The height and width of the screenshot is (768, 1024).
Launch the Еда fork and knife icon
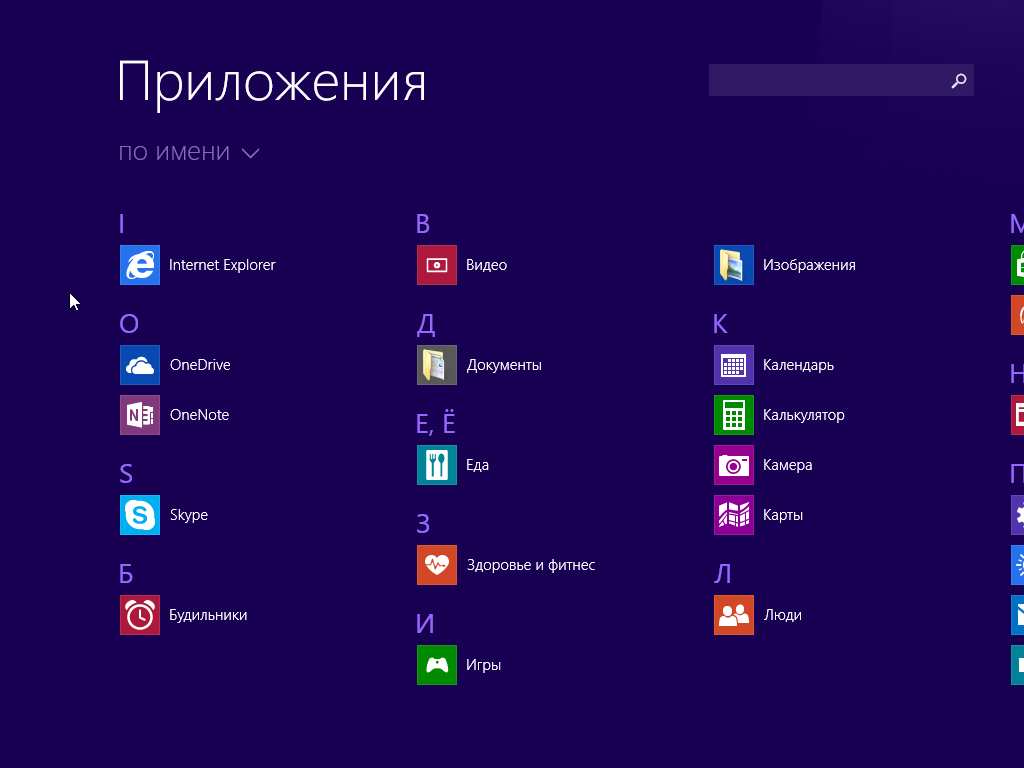pos(436,465)
